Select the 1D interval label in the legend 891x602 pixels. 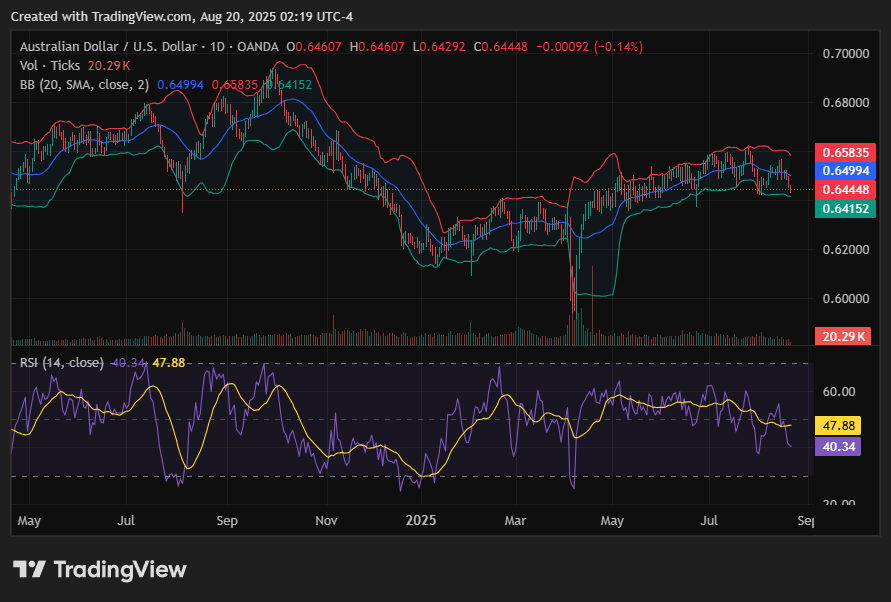218,47
